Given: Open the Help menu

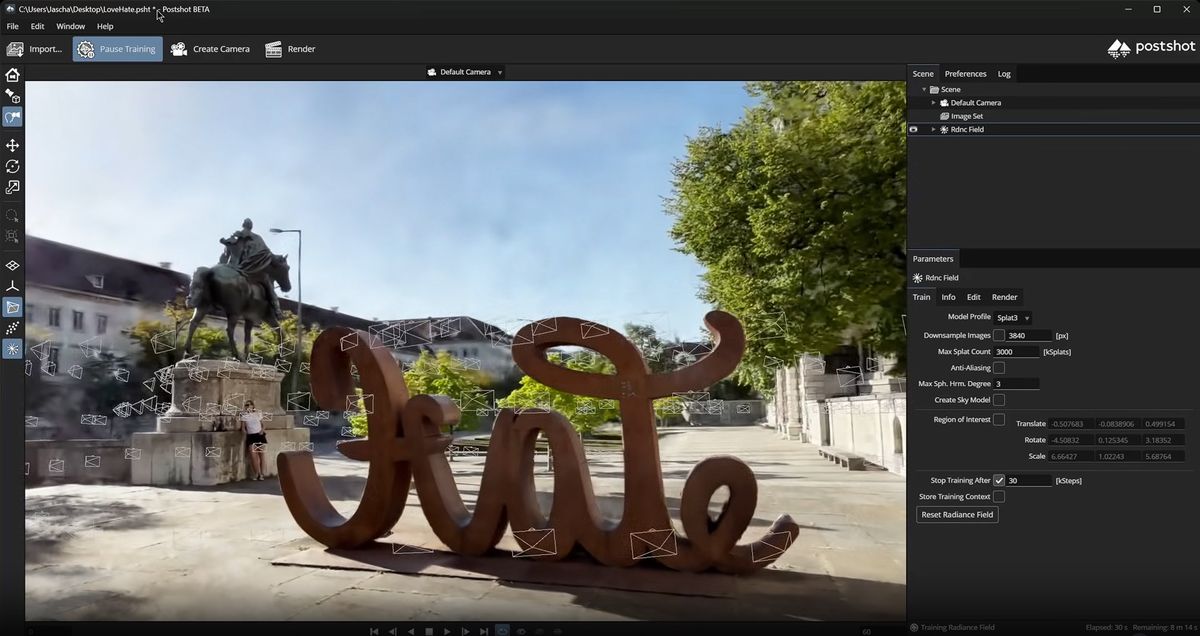Looking at the screenshot, I should (x=105, y=26).
